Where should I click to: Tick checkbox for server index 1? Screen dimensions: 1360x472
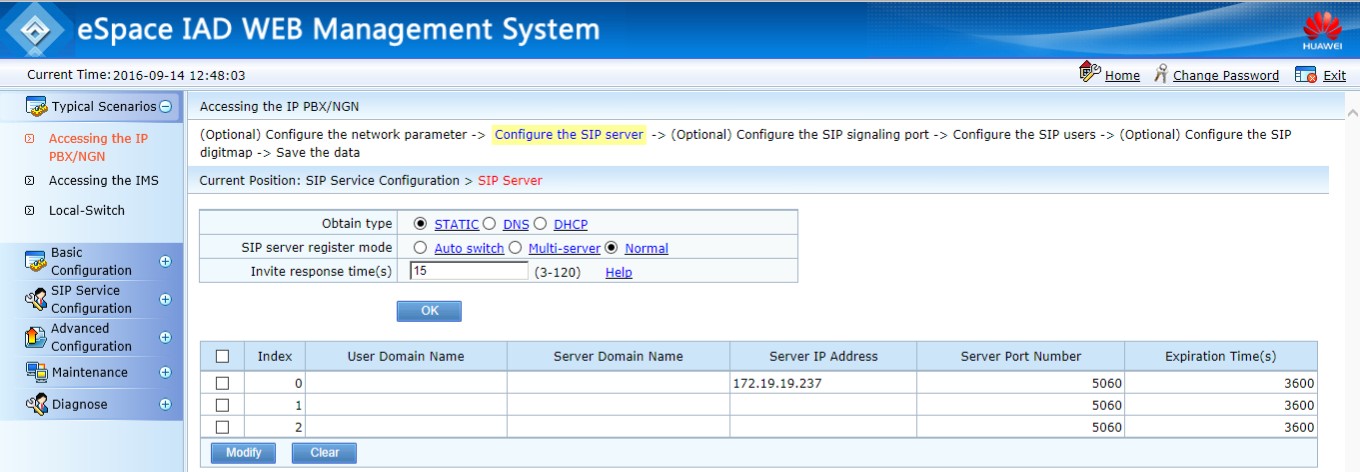tap(223, 405)
